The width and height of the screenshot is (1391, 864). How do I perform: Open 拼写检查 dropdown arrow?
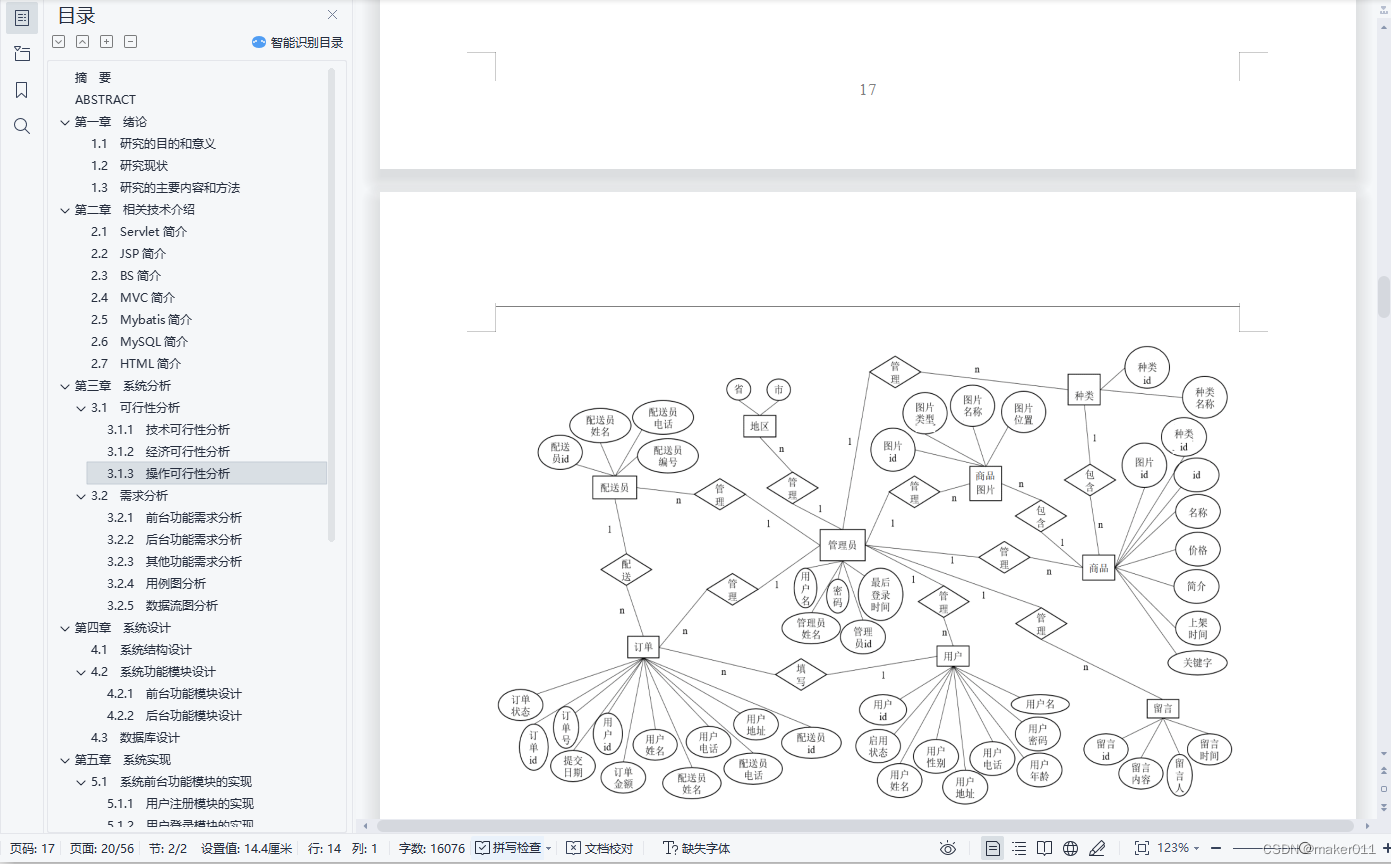click(549, 848)
